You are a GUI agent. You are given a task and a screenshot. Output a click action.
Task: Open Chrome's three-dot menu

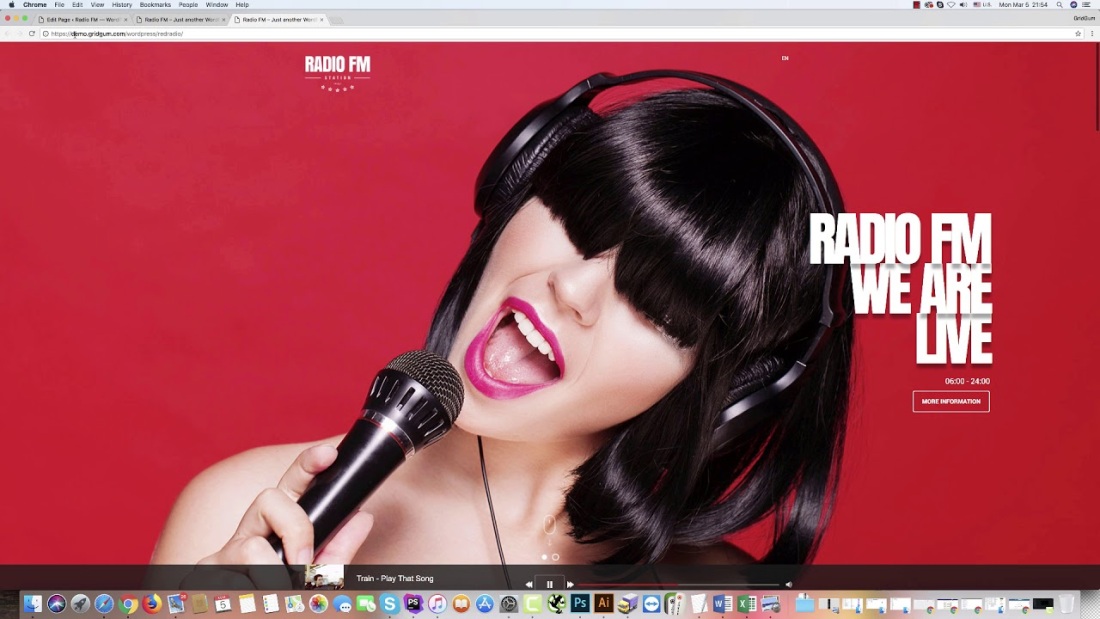[1091, 33]
